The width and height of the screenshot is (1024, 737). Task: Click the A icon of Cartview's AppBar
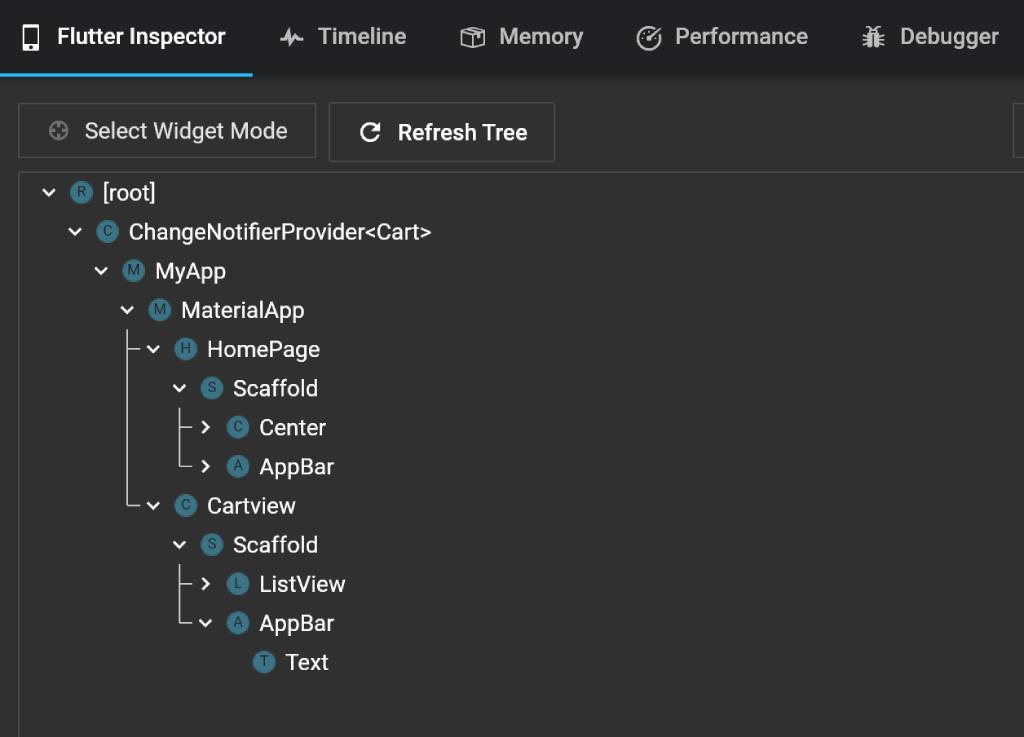tap(238, 623)
